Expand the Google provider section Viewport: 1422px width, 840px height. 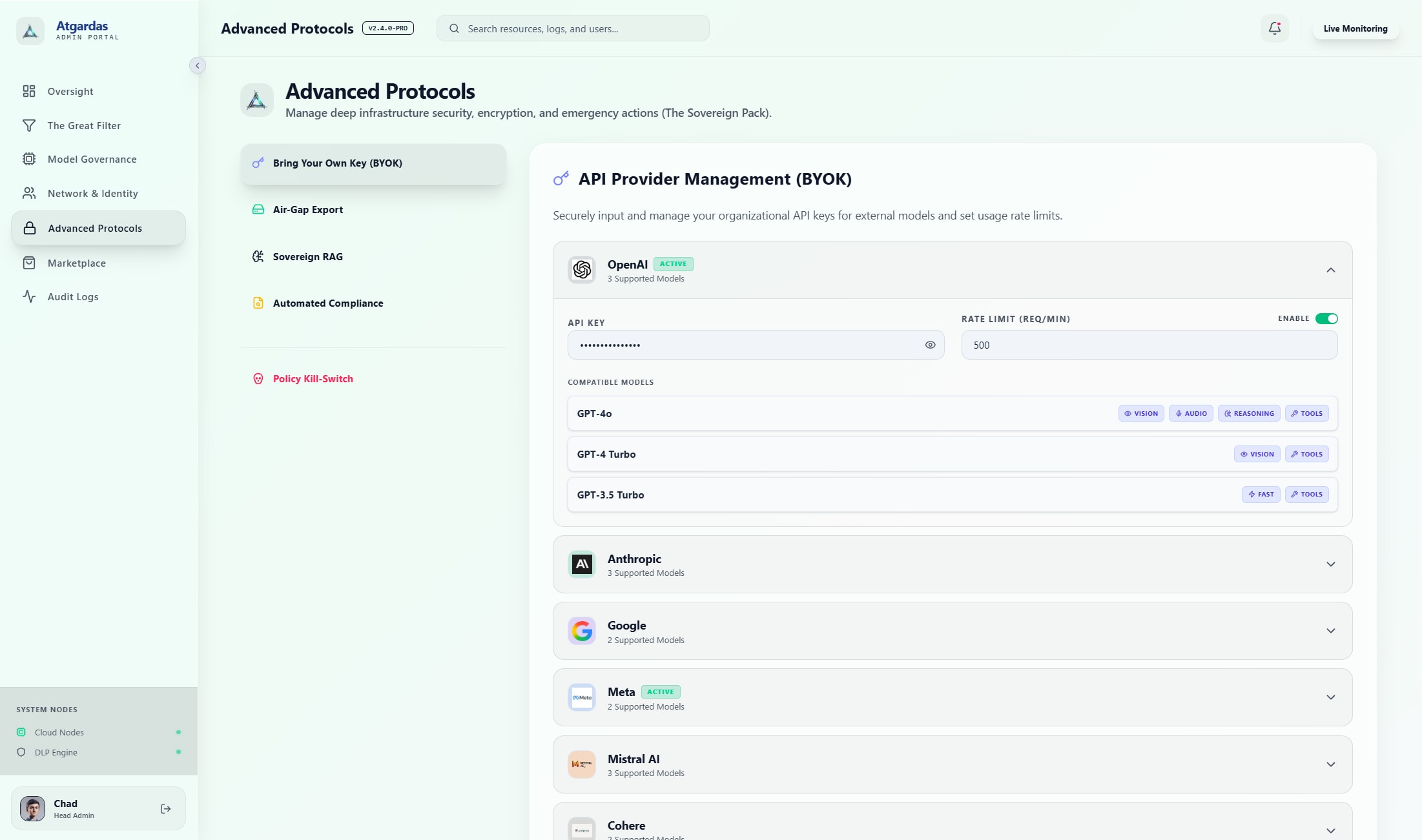pyautogui.click(x=1330, y=631)
